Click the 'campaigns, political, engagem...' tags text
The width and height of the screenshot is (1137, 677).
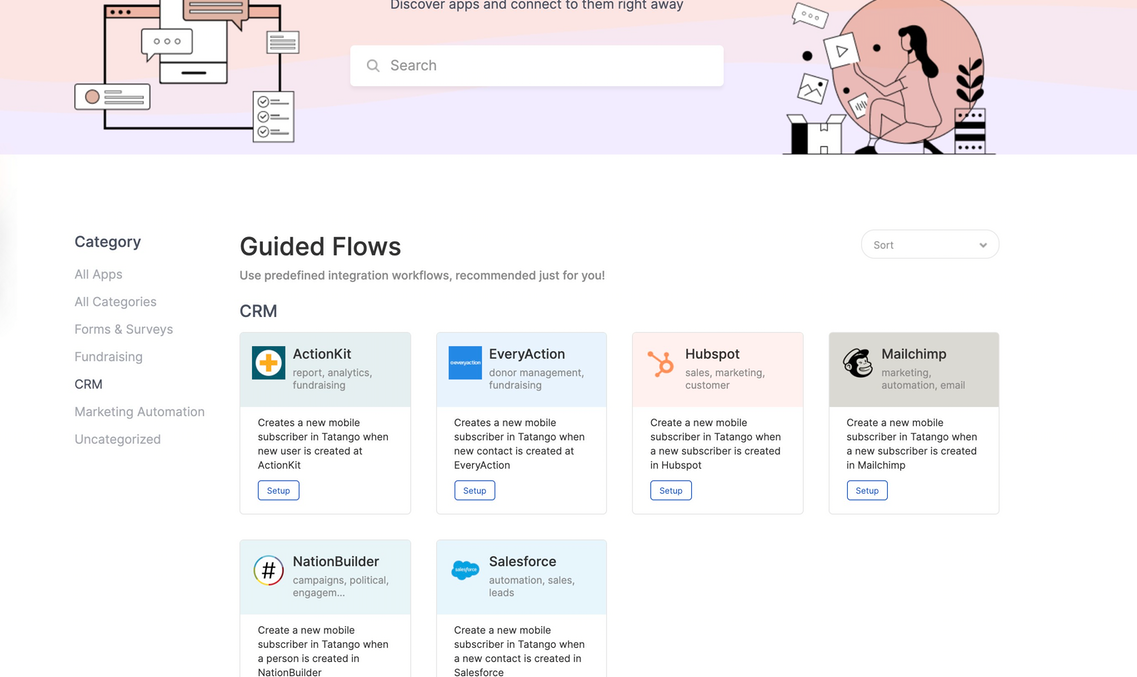click(x=341, y=586)
